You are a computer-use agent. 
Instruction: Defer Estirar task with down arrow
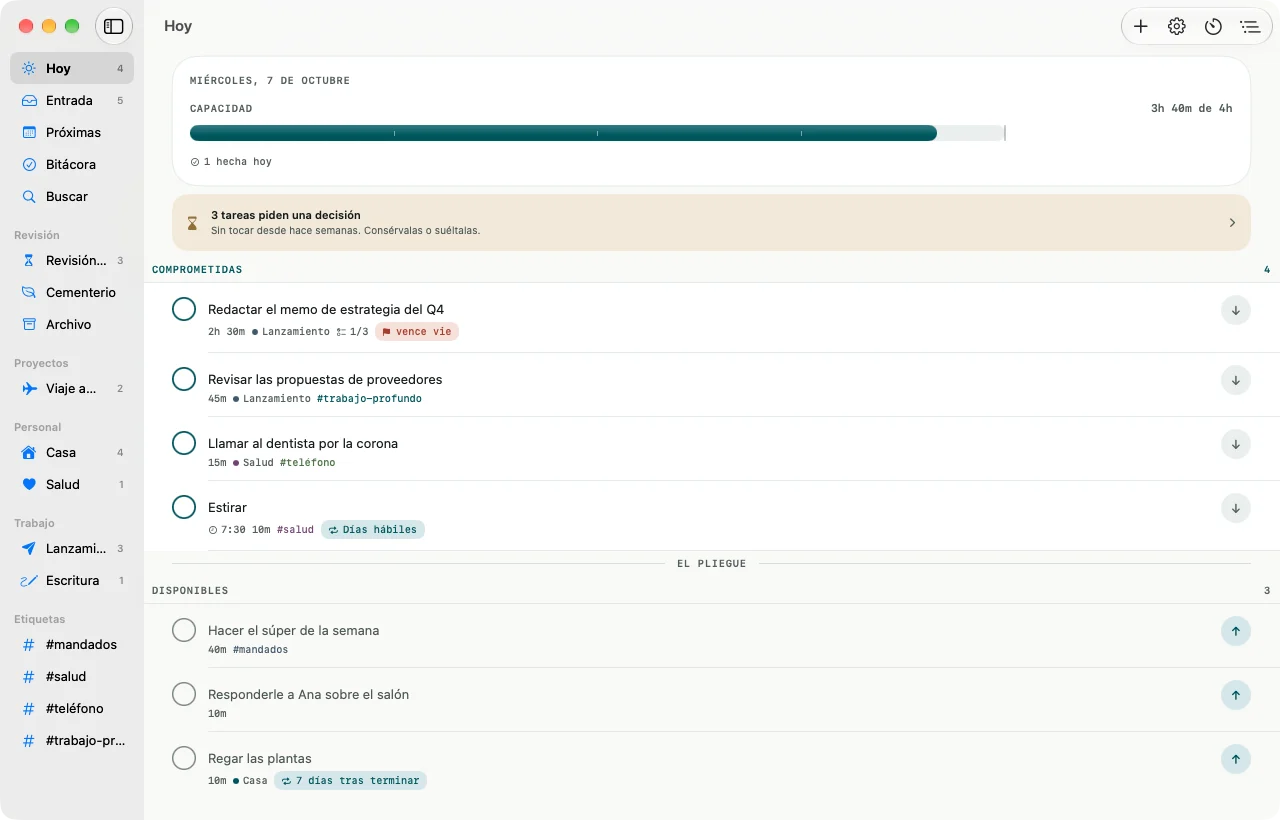click(x=1236, y=508)
